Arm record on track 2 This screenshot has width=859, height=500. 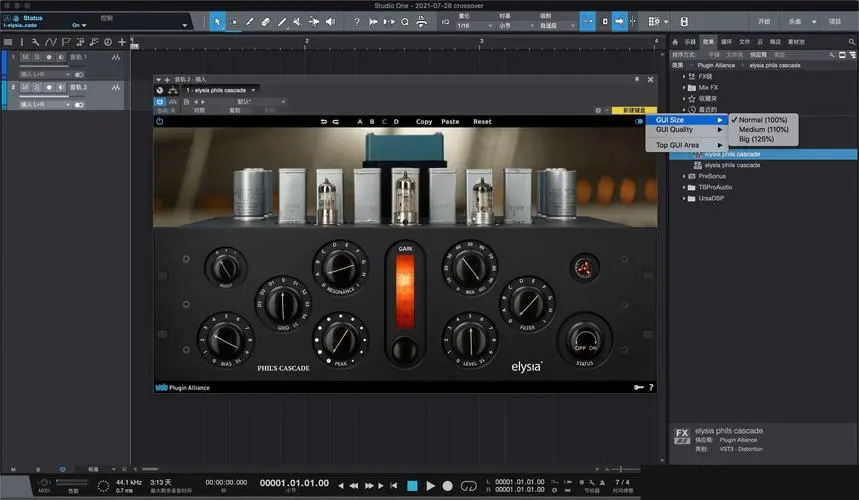(49, 87)
